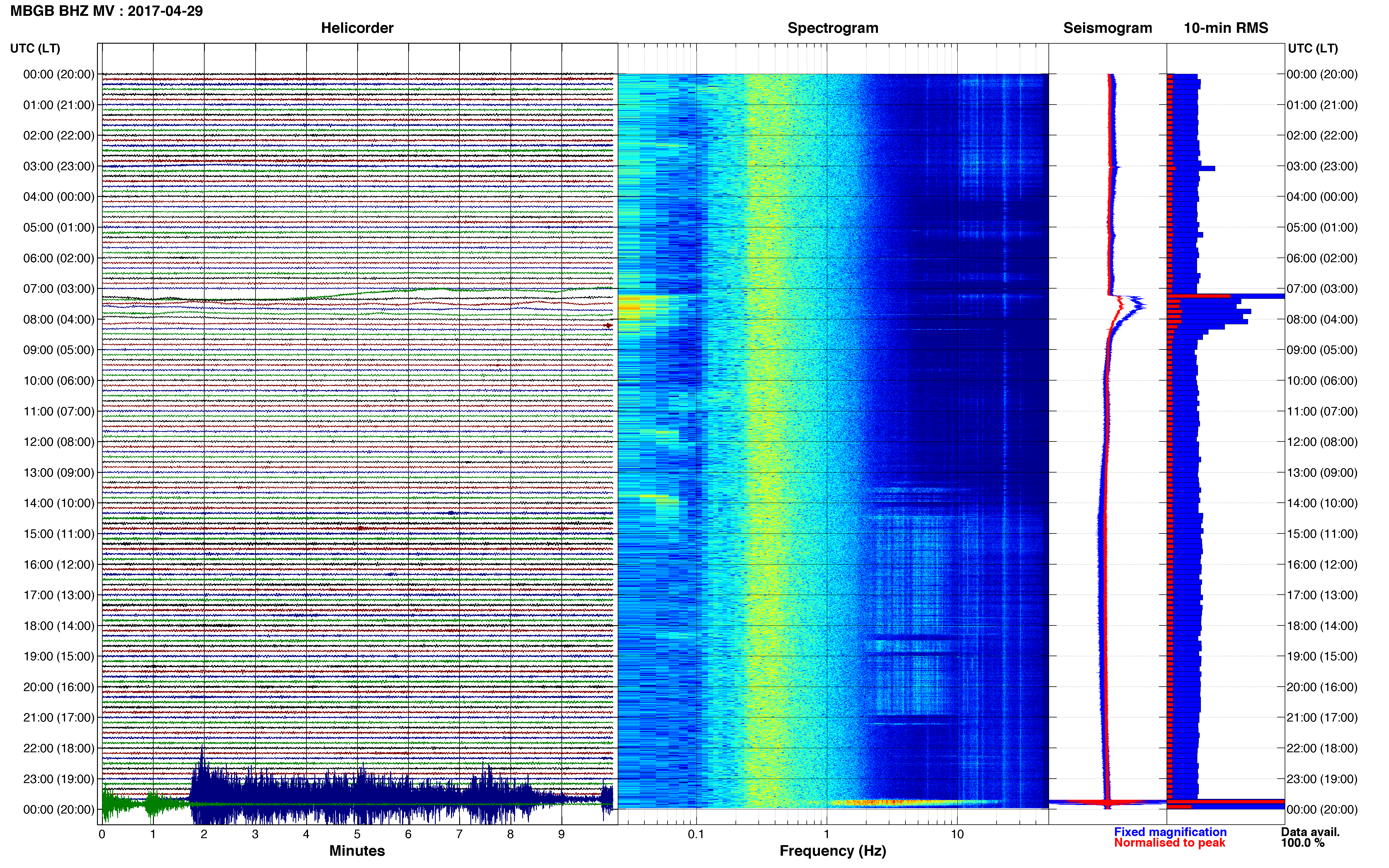Click the 'Helicorder' panel heading
Viewport: 1389px width, 868px height.
[x=357, y=28]
